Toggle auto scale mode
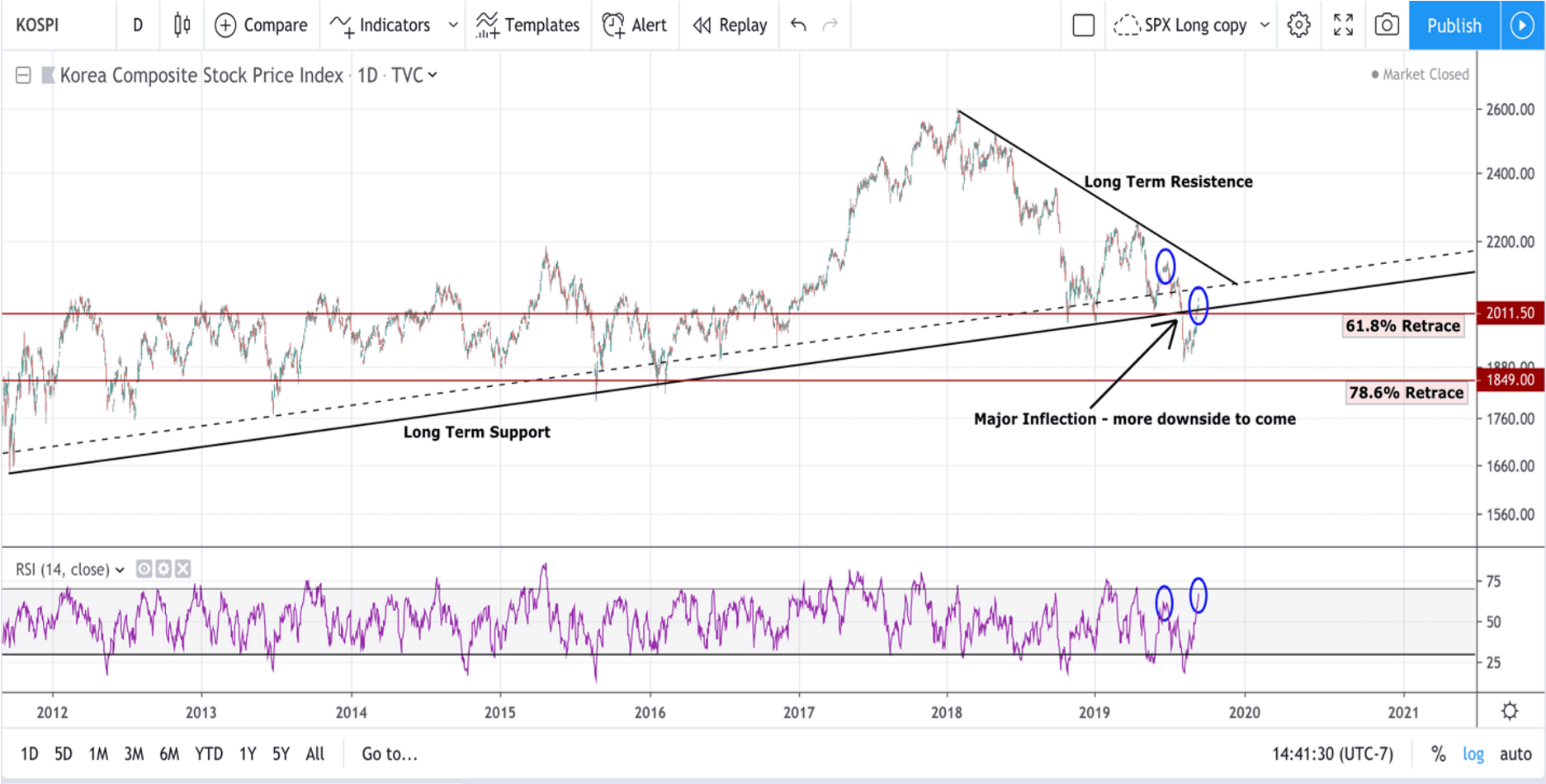This screenshot has height=784, width=1546. [1515, 753]
